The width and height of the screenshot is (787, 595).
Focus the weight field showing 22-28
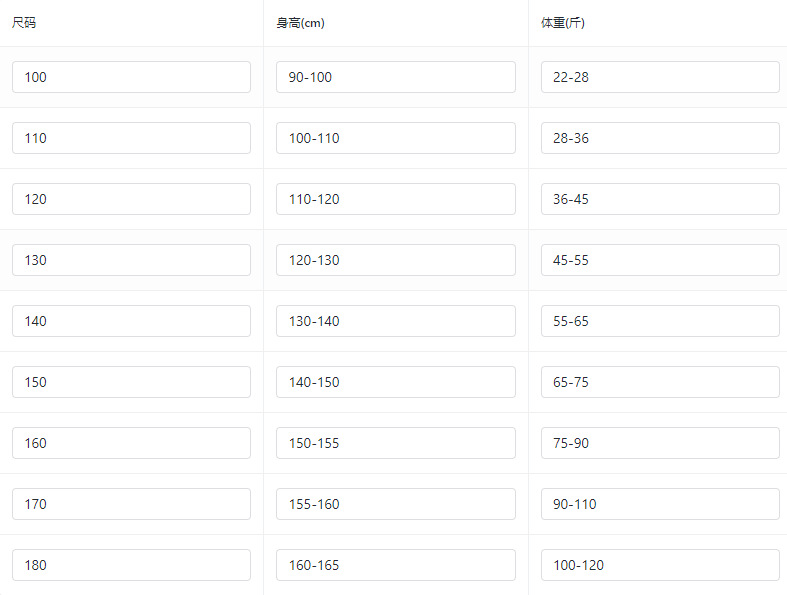660,77
